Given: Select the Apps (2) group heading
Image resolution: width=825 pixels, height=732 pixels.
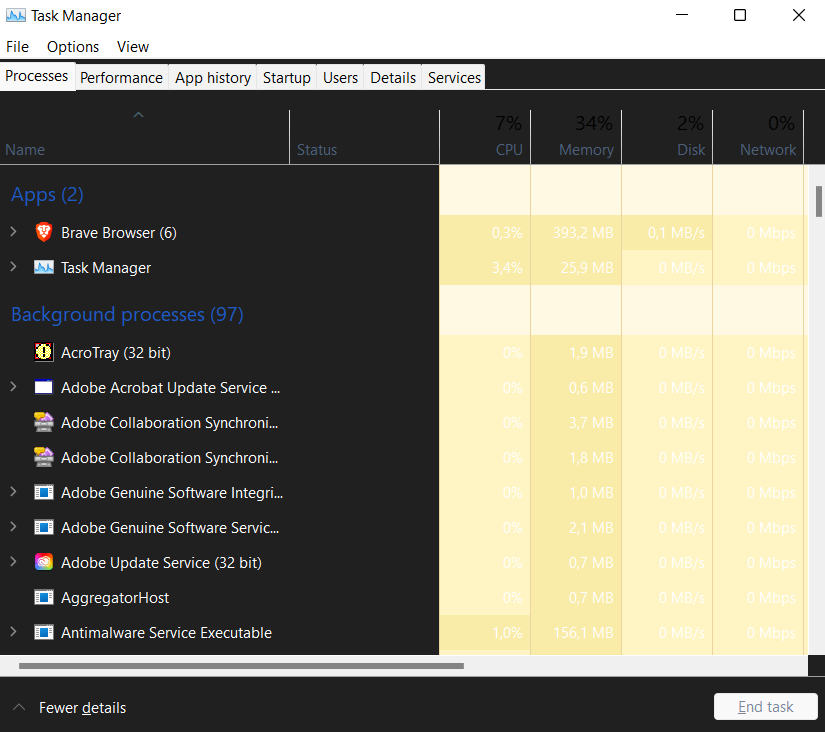Looking at the screenshot, I should tap(47, 195).
